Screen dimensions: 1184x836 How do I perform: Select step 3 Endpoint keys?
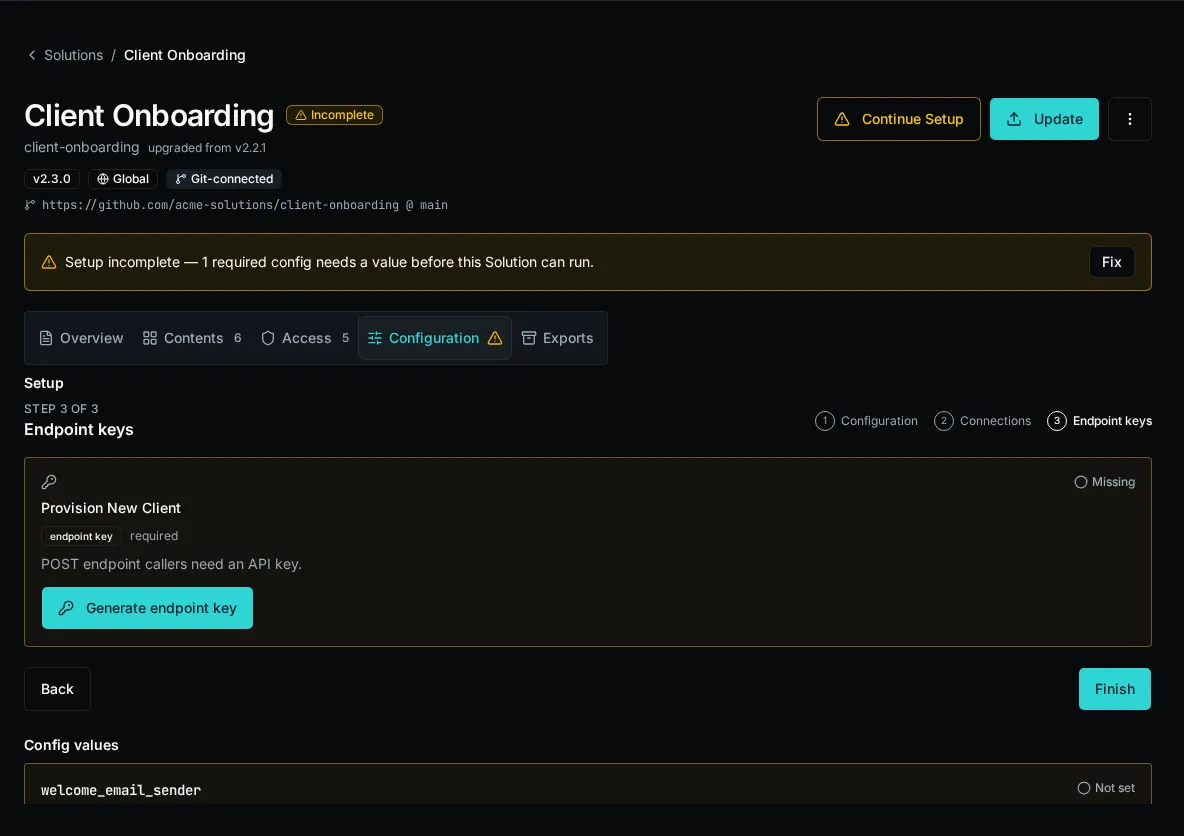(1099, 421)
